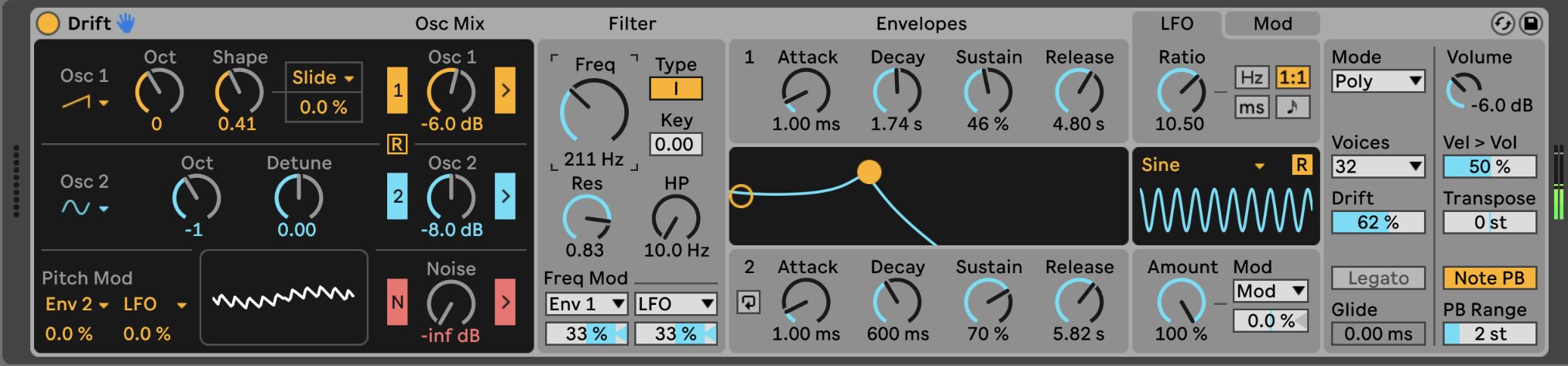This screenshot has height=366, width=1568.
Task: Click the blue hand icon next to Drift
Action: pos(125,23)
